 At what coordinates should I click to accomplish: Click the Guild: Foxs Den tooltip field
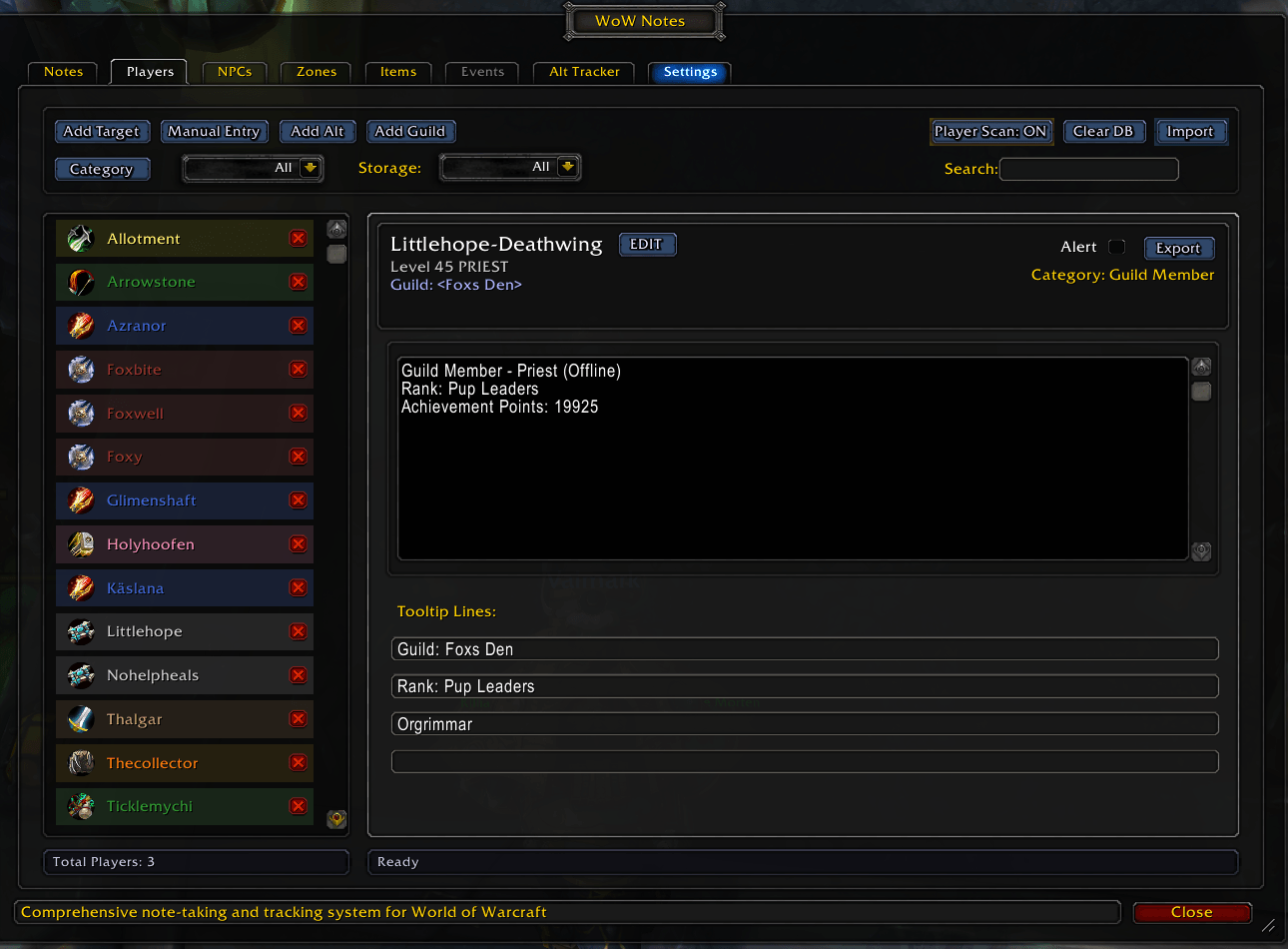point(805,649)
